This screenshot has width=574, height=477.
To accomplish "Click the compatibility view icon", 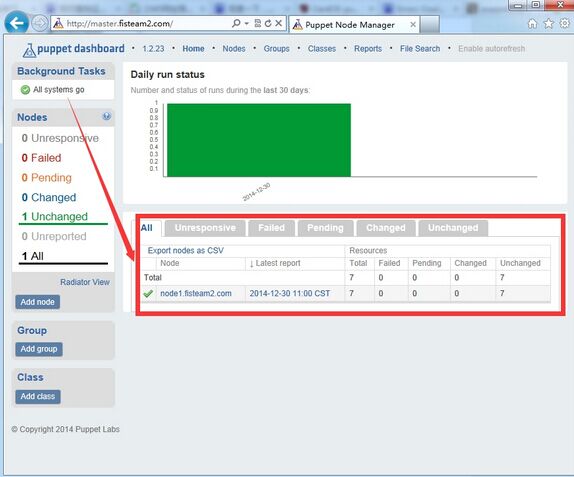I will click(258, 23).
